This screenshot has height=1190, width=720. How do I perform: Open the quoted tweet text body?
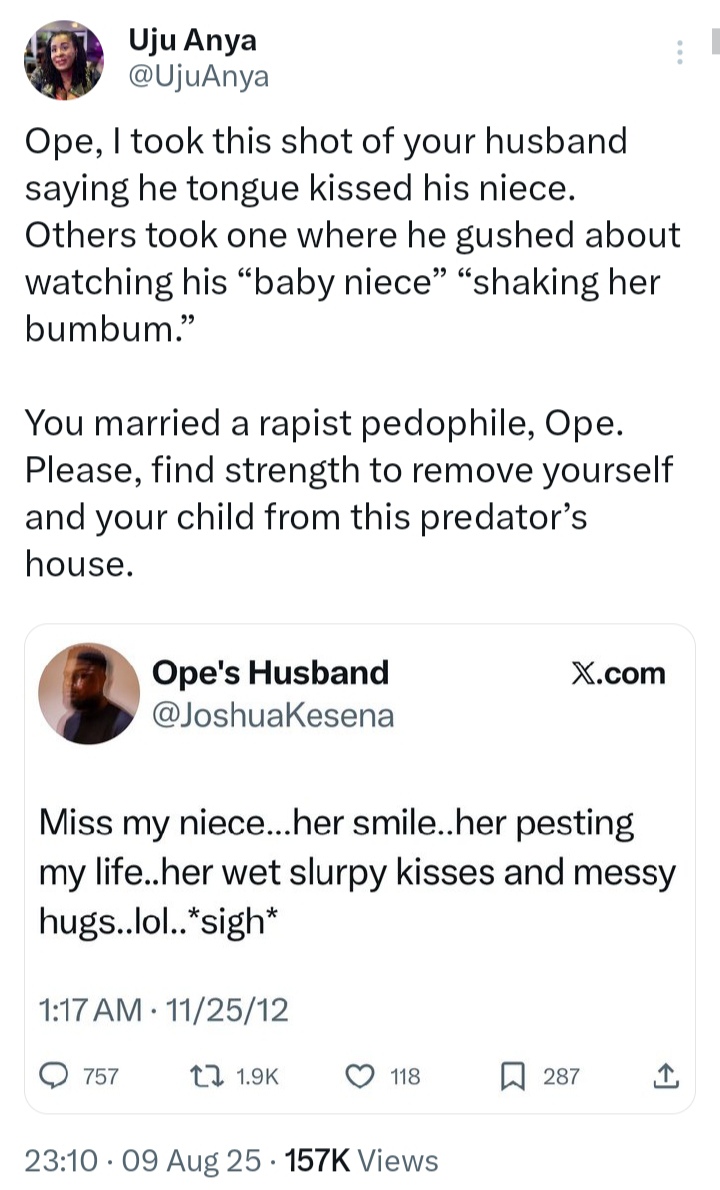(357, 873)
